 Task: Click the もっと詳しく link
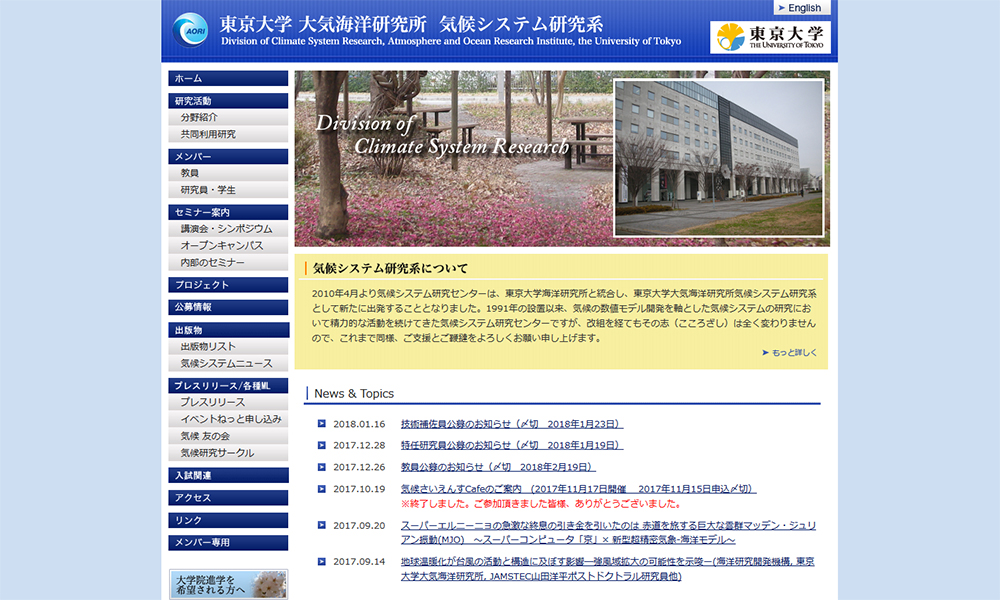[x=790, y=352]
